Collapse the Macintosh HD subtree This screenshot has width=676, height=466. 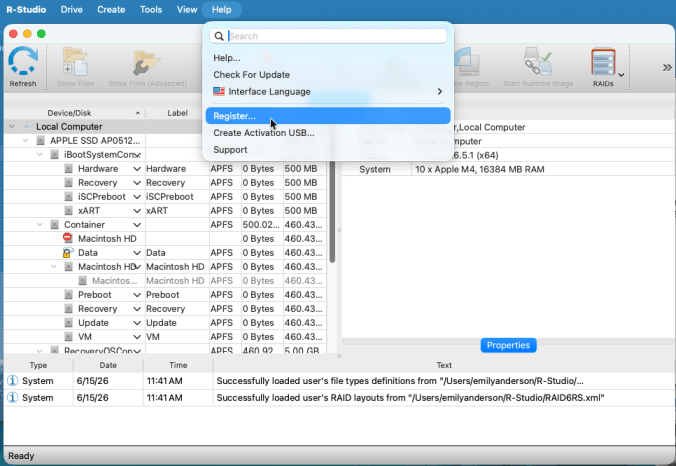point(53,267)
